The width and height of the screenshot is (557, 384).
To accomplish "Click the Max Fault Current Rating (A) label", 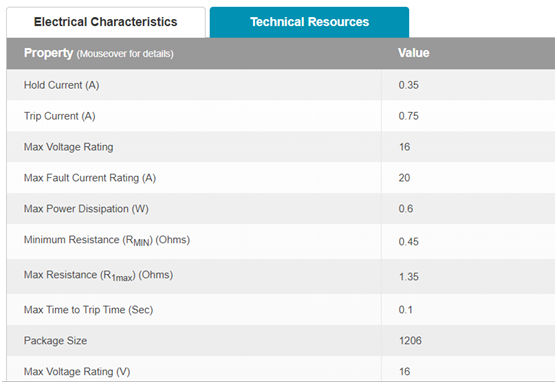I will 90,178.
